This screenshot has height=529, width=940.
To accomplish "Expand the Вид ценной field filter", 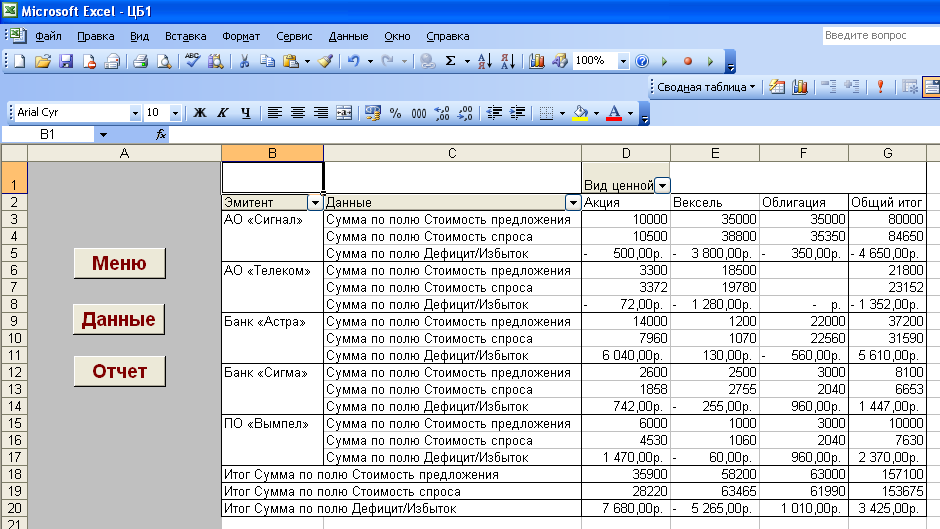I will click(x=662, y=185).
